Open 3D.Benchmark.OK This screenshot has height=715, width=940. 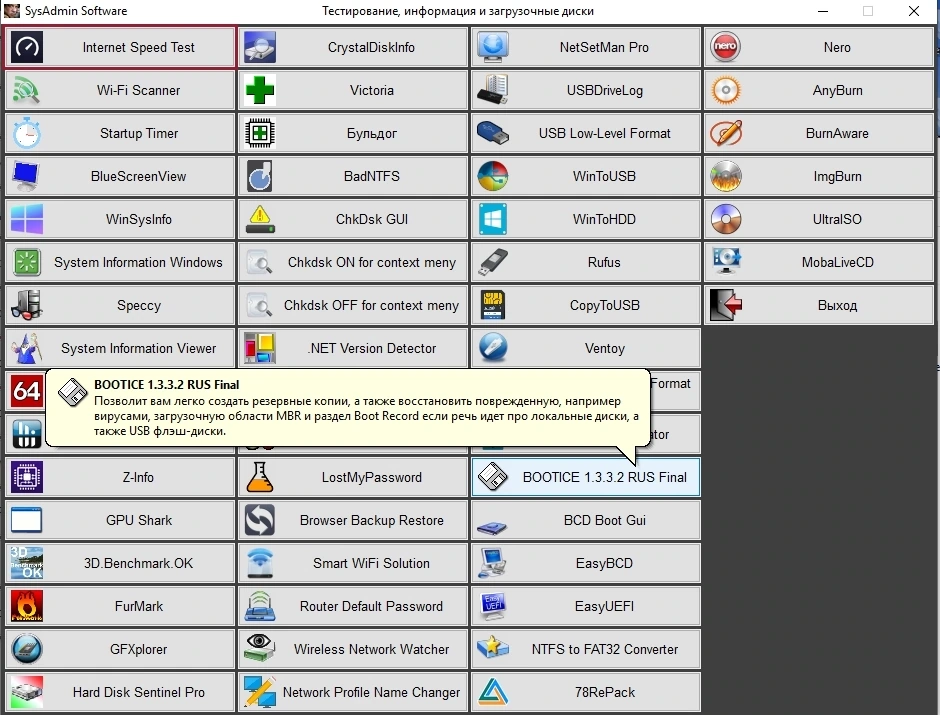120,563
